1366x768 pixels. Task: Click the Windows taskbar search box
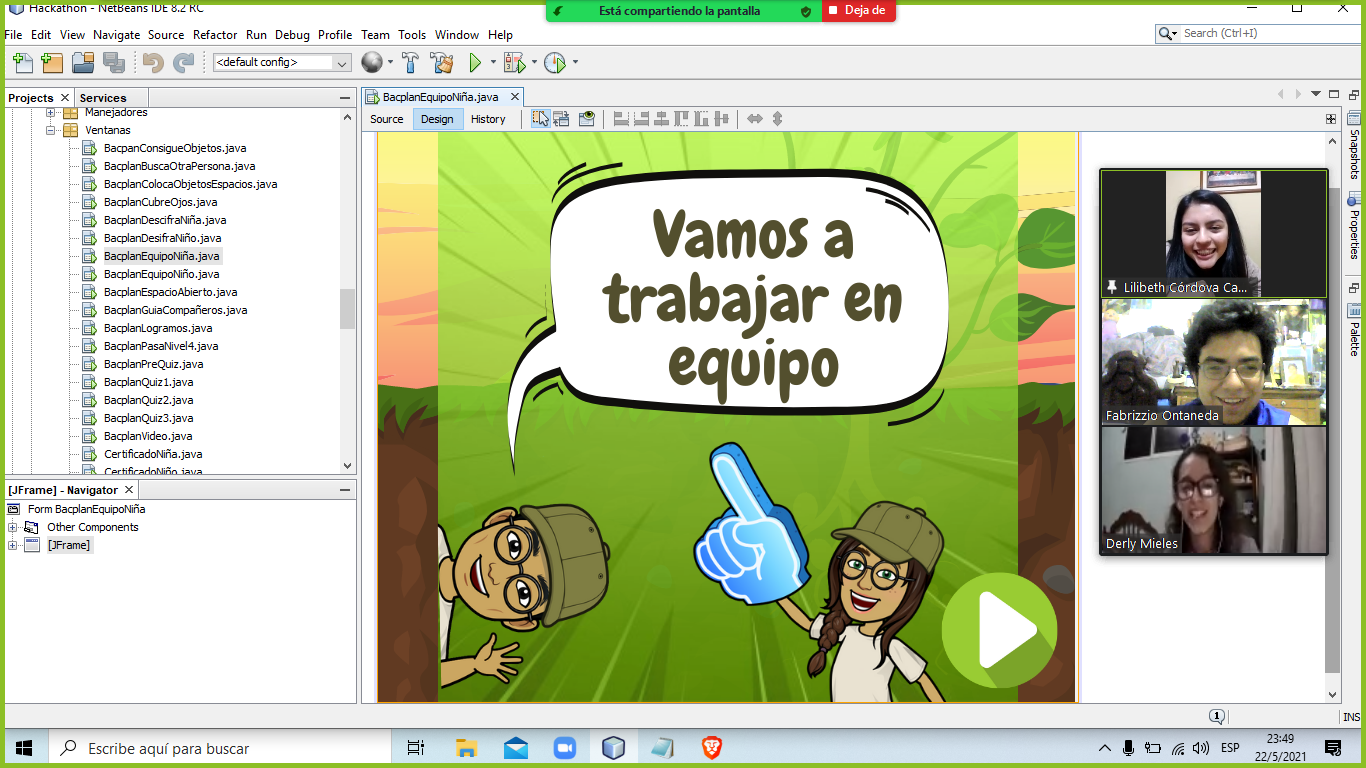220,748
